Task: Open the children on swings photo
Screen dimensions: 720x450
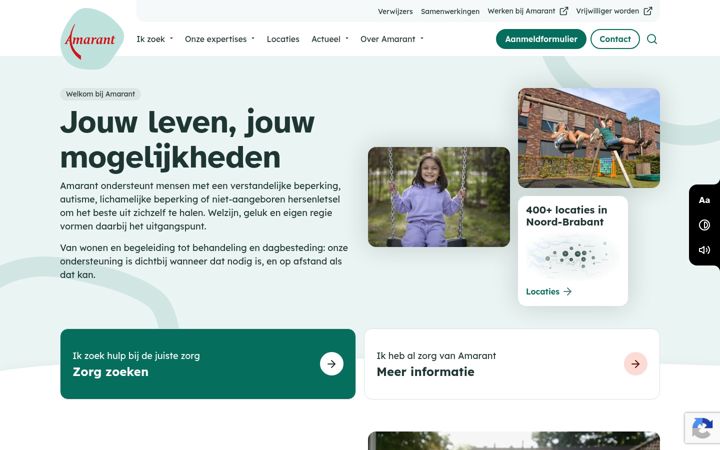Action: pyautogui.click(x=589, y=138)
